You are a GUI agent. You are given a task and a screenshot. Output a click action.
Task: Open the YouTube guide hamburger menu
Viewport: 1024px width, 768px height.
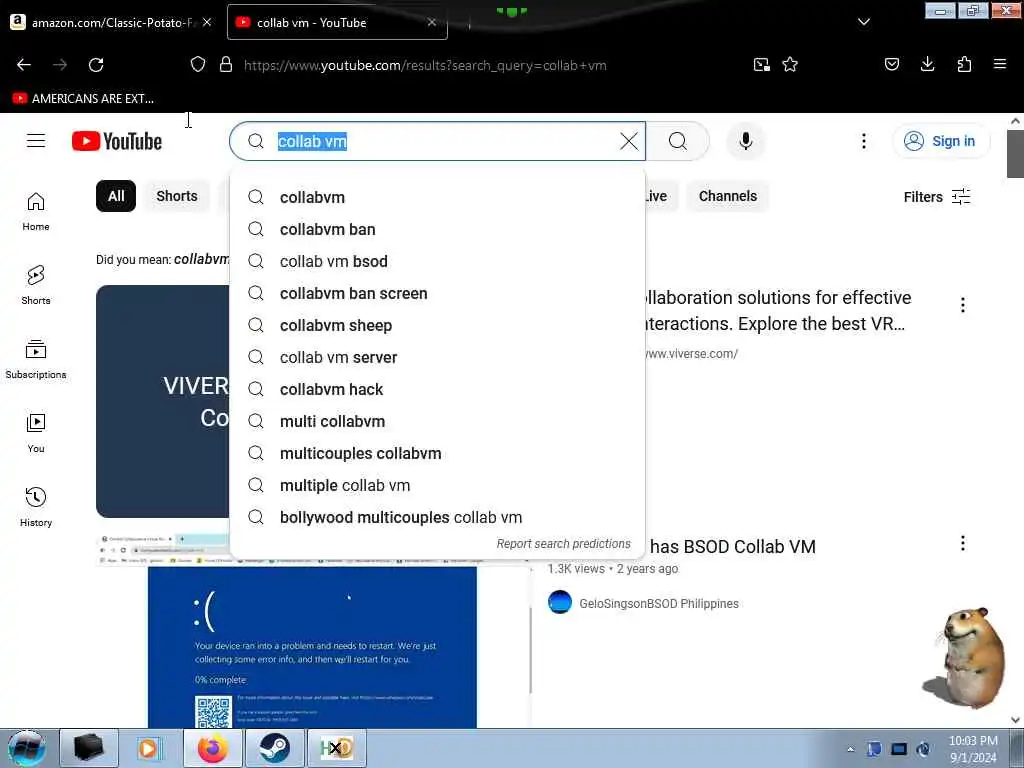(x=36, y=141)
